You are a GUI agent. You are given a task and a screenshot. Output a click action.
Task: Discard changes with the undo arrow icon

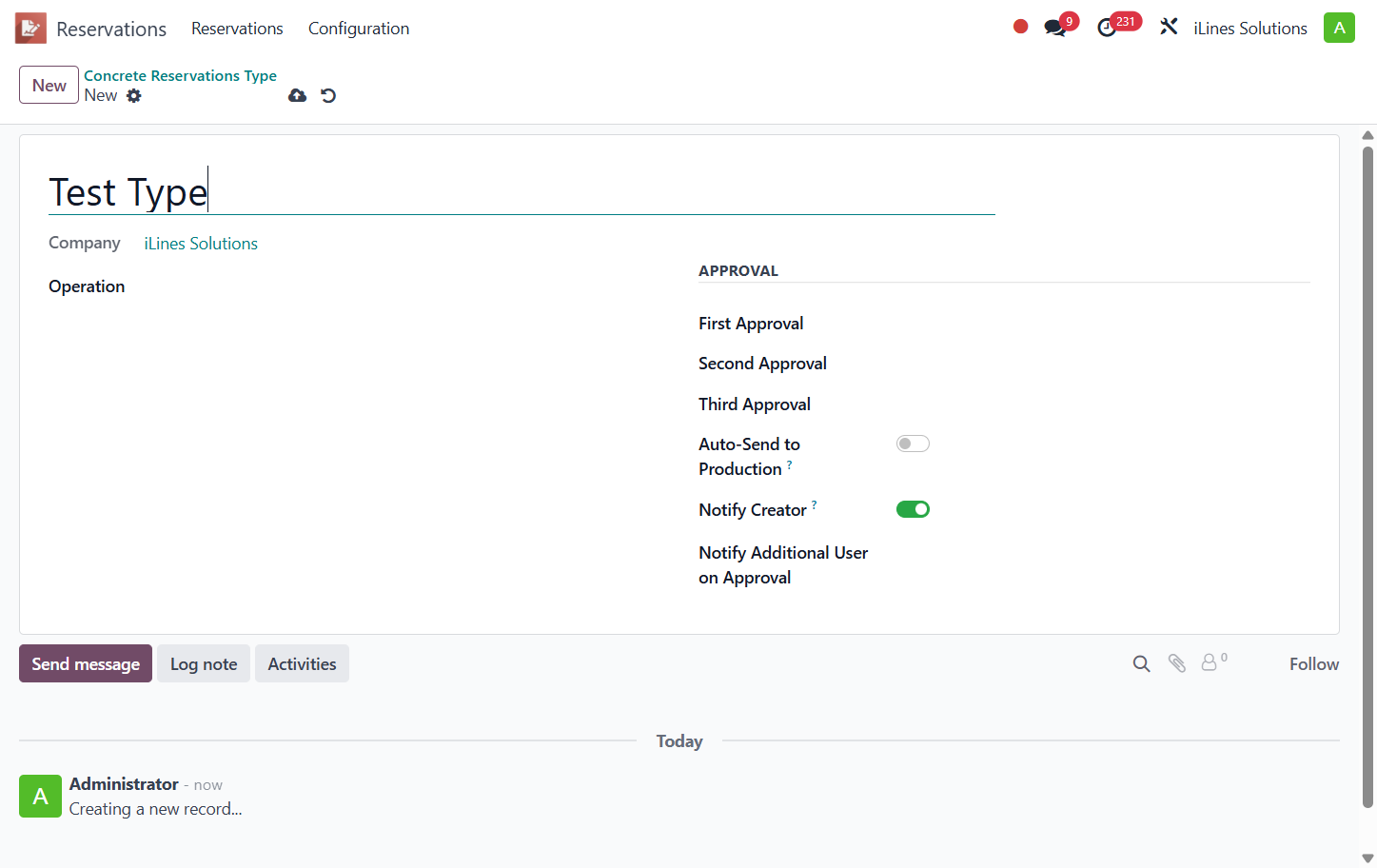pyautogui.click(x=328, y=95)
